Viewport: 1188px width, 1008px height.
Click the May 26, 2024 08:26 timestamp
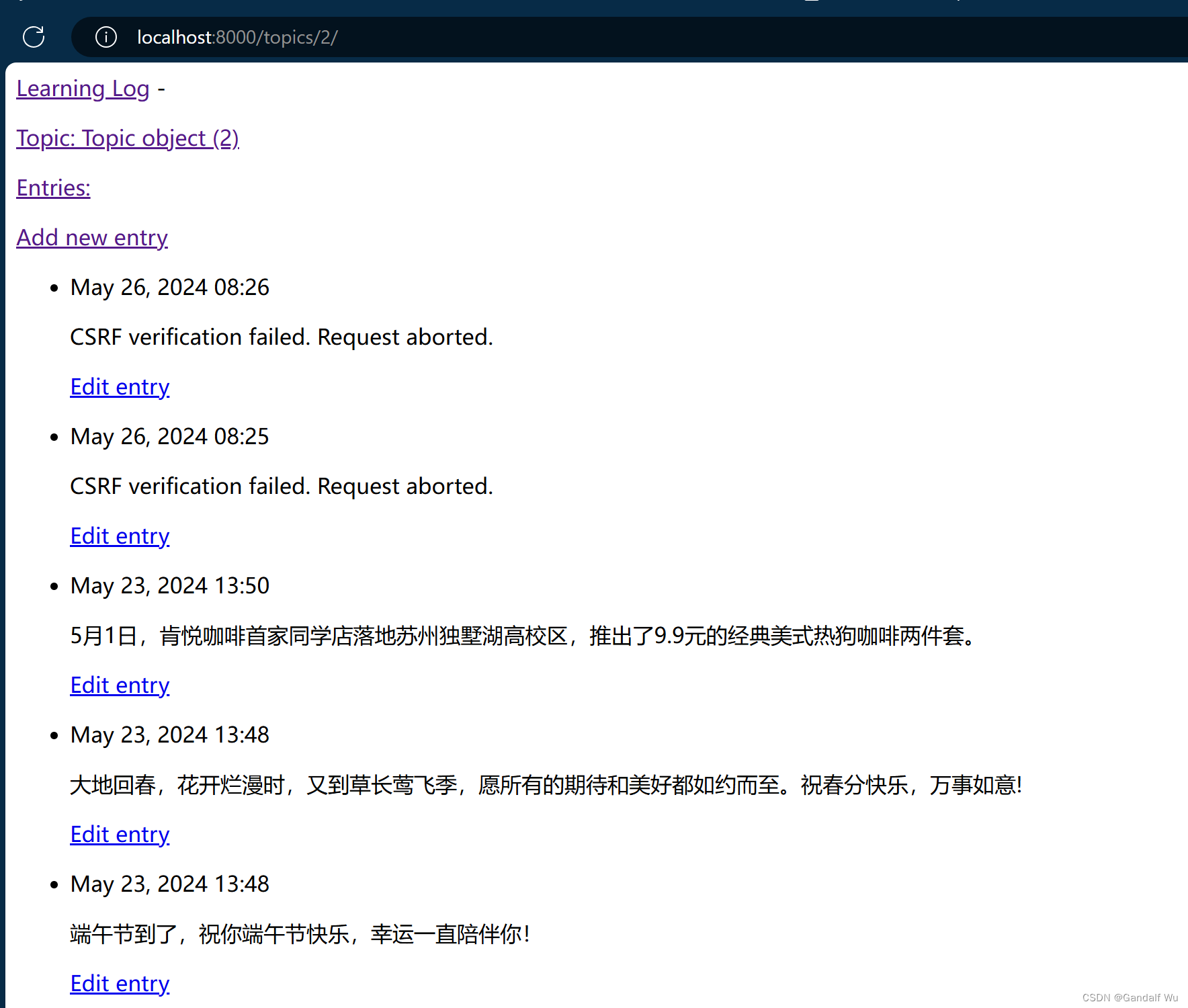click(x=169, y=288)
